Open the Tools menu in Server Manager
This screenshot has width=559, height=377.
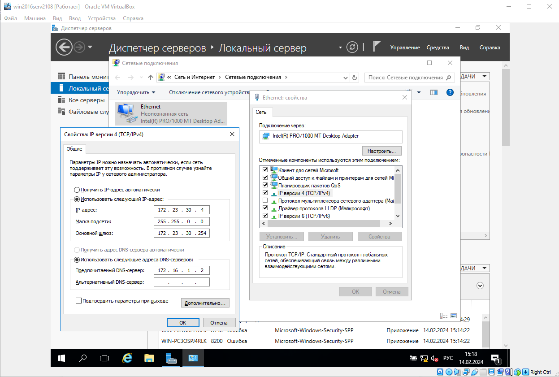[438, 47]
